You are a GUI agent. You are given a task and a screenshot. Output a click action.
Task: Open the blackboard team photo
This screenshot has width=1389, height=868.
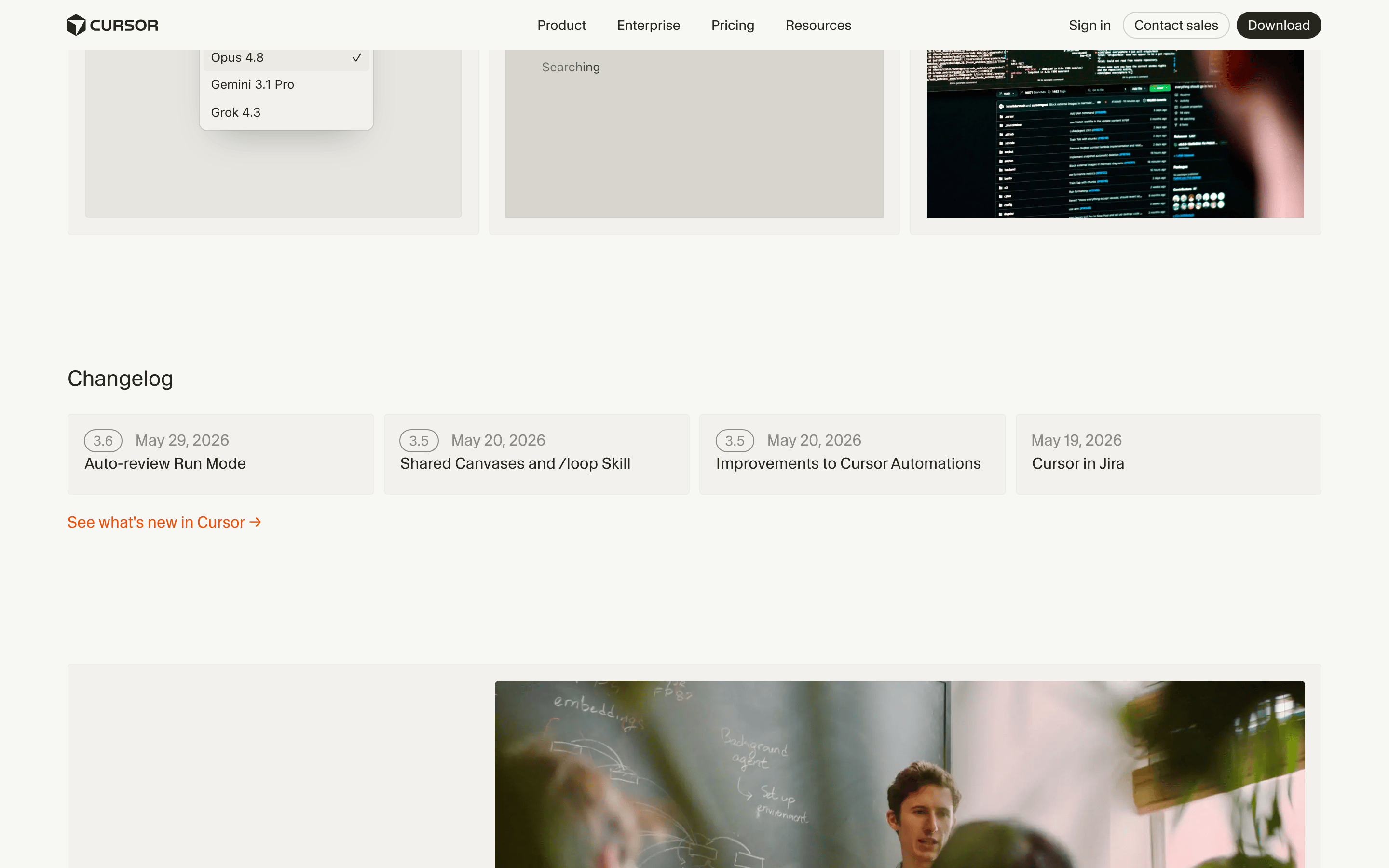[x=899, y=774]
